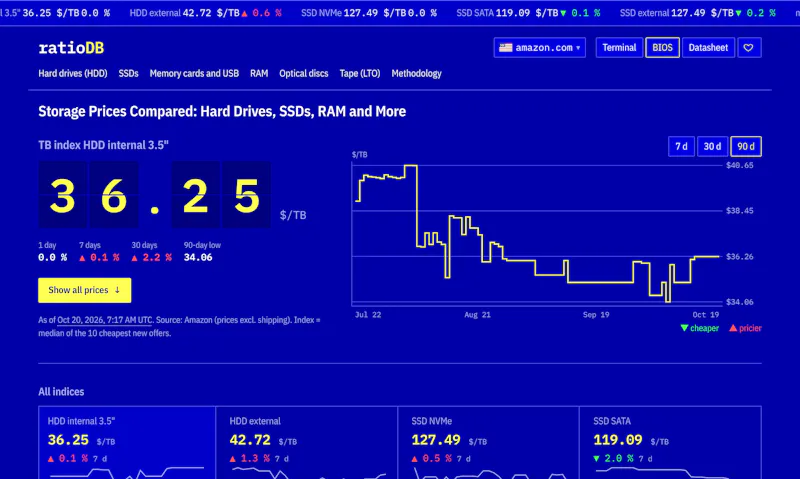Open the Hard drives (HDD) menu
Screen dimensions: 800x479
coord(72,73)
